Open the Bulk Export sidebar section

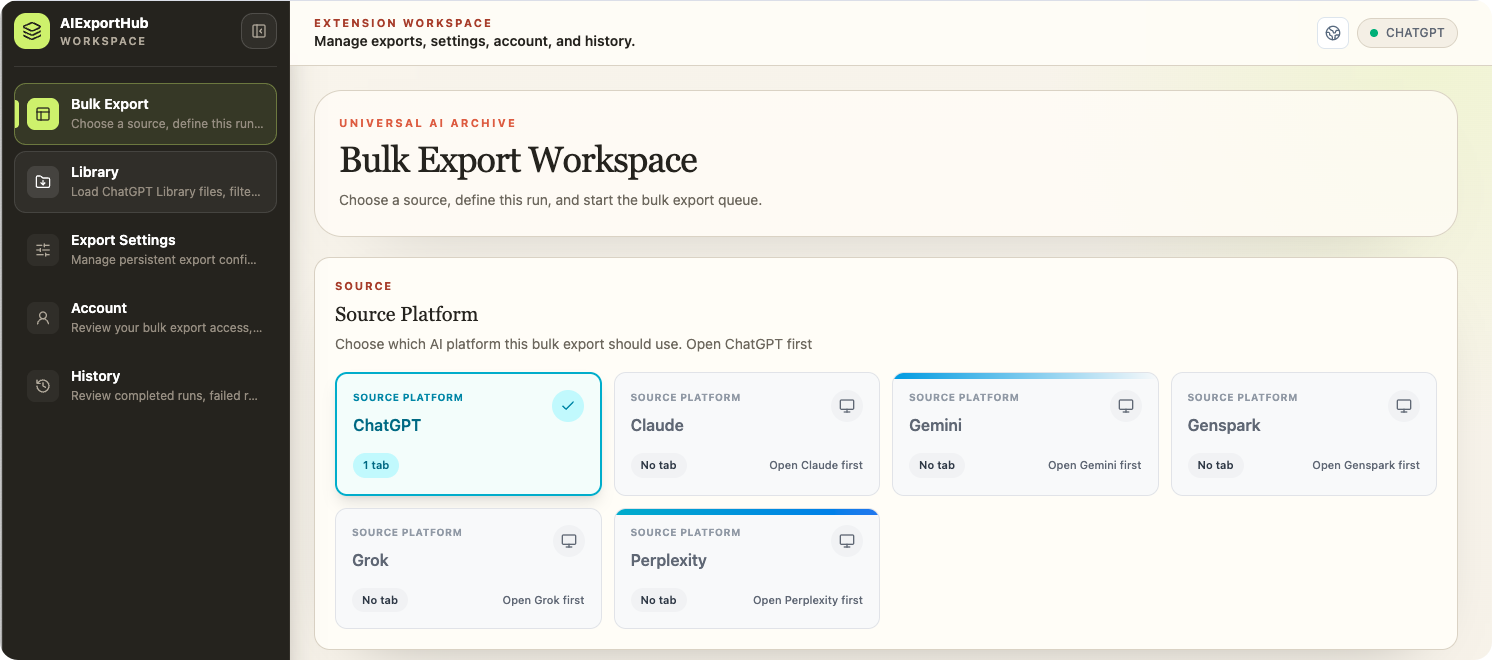coord(145,114)
